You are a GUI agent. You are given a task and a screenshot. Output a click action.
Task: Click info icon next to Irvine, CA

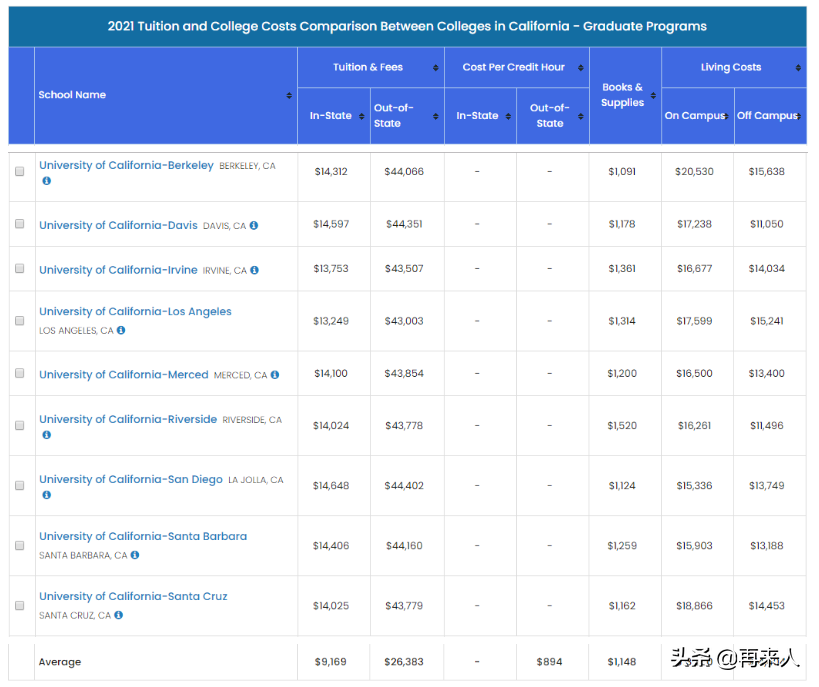(255, 270)
